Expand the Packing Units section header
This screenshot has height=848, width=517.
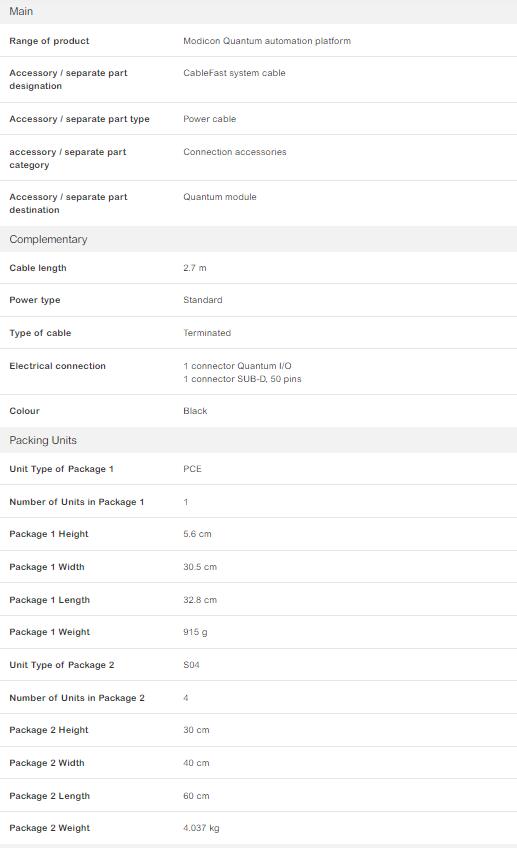coord(258,440)
